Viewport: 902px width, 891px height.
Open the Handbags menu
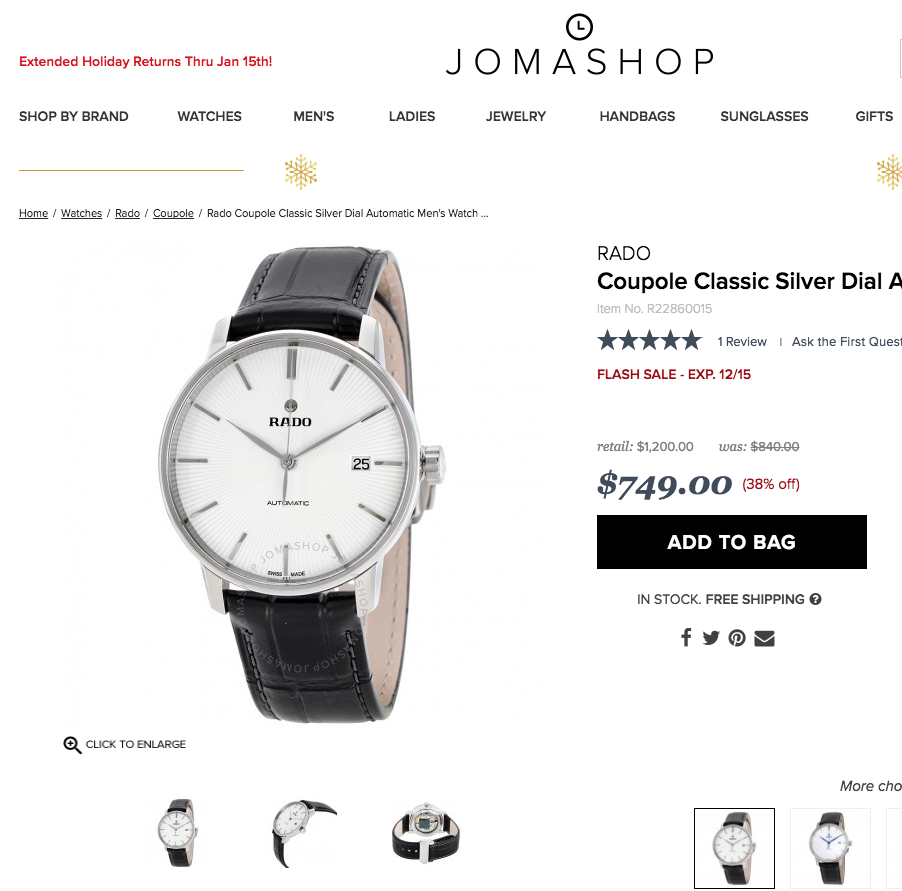click(637, 116)
